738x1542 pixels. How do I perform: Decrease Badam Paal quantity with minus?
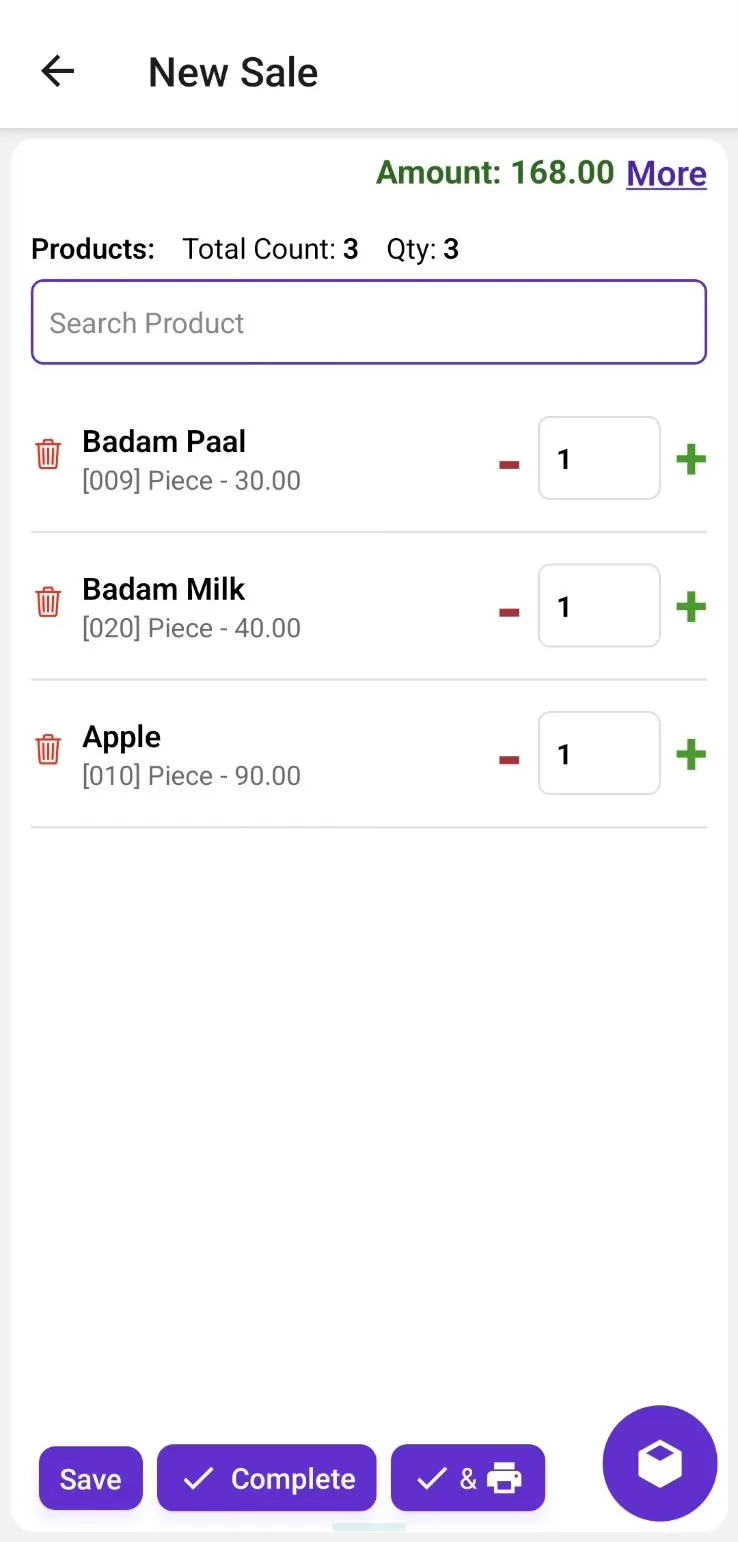coord(509,463)
